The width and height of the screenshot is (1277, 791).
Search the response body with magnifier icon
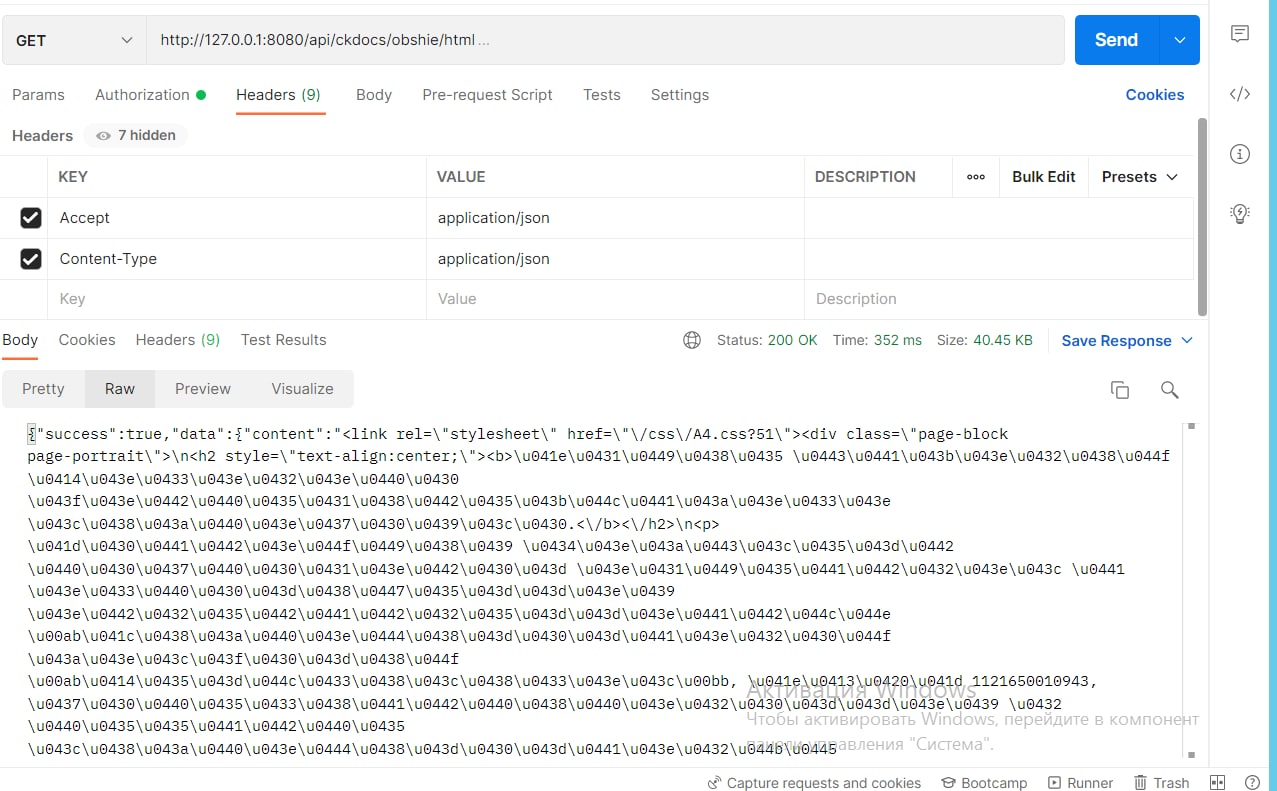click(1169, 390)
